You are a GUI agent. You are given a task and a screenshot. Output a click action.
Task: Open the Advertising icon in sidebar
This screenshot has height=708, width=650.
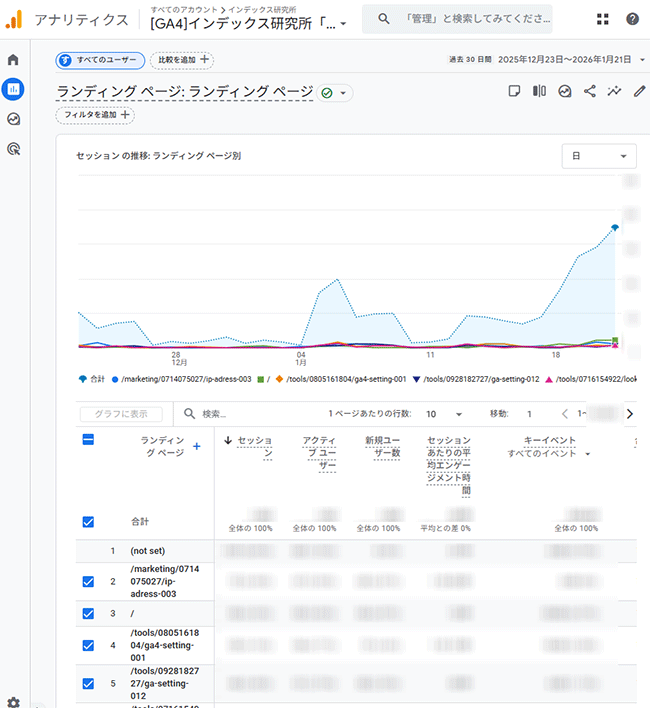[13, 149]
